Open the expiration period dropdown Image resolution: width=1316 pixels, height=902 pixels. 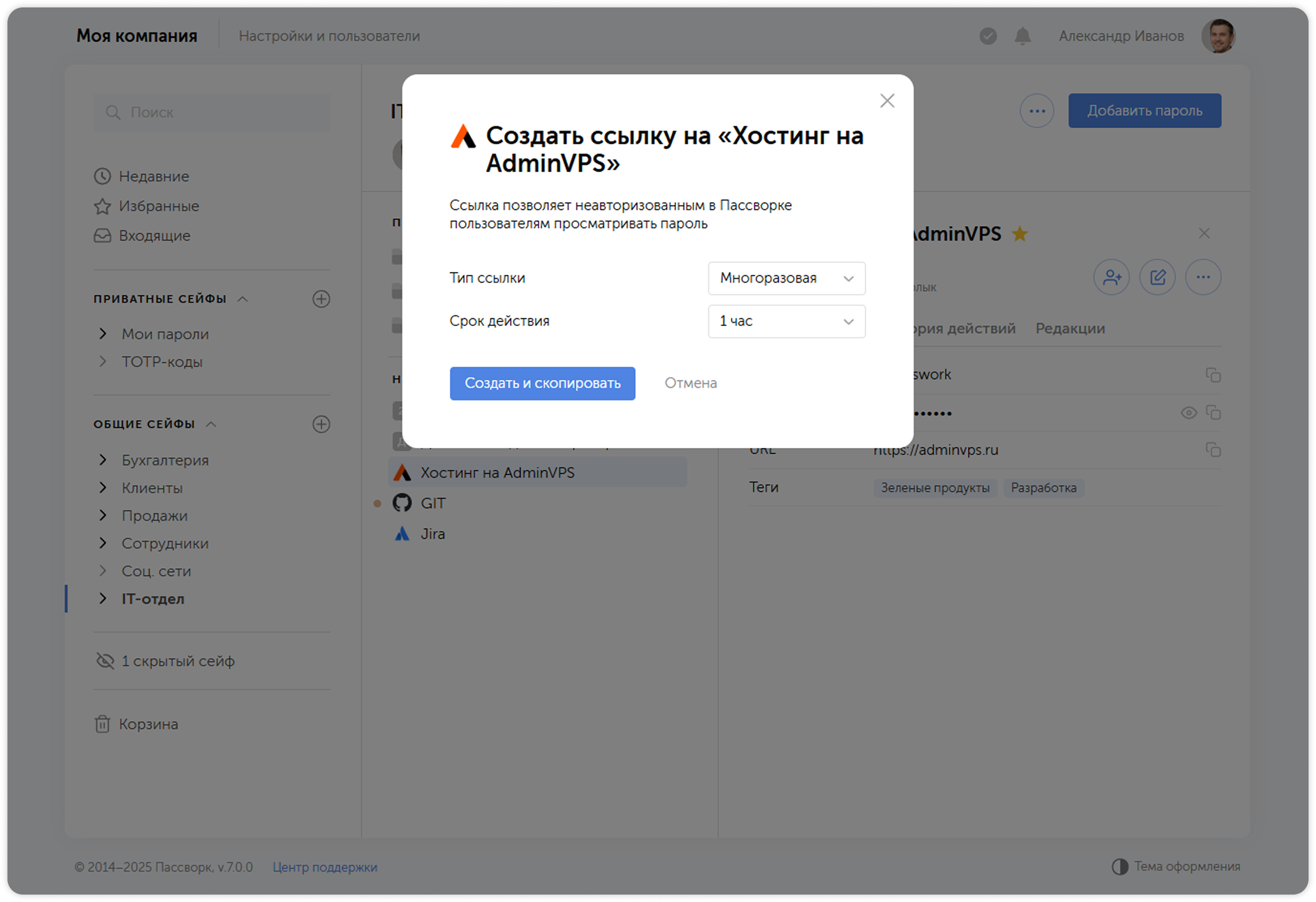pos(786,321)
